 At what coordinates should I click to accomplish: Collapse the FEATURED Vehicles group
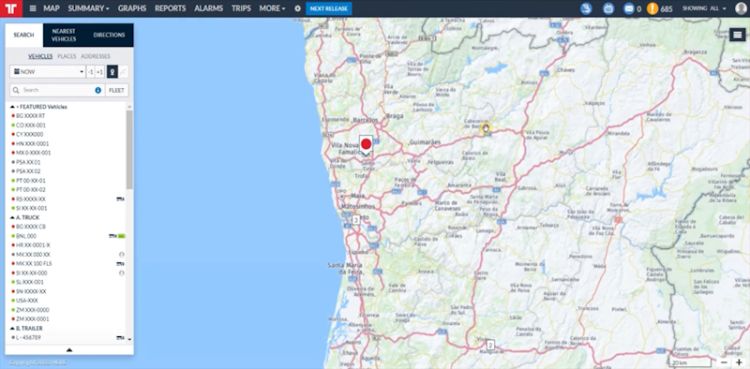(x=12, y=107)
